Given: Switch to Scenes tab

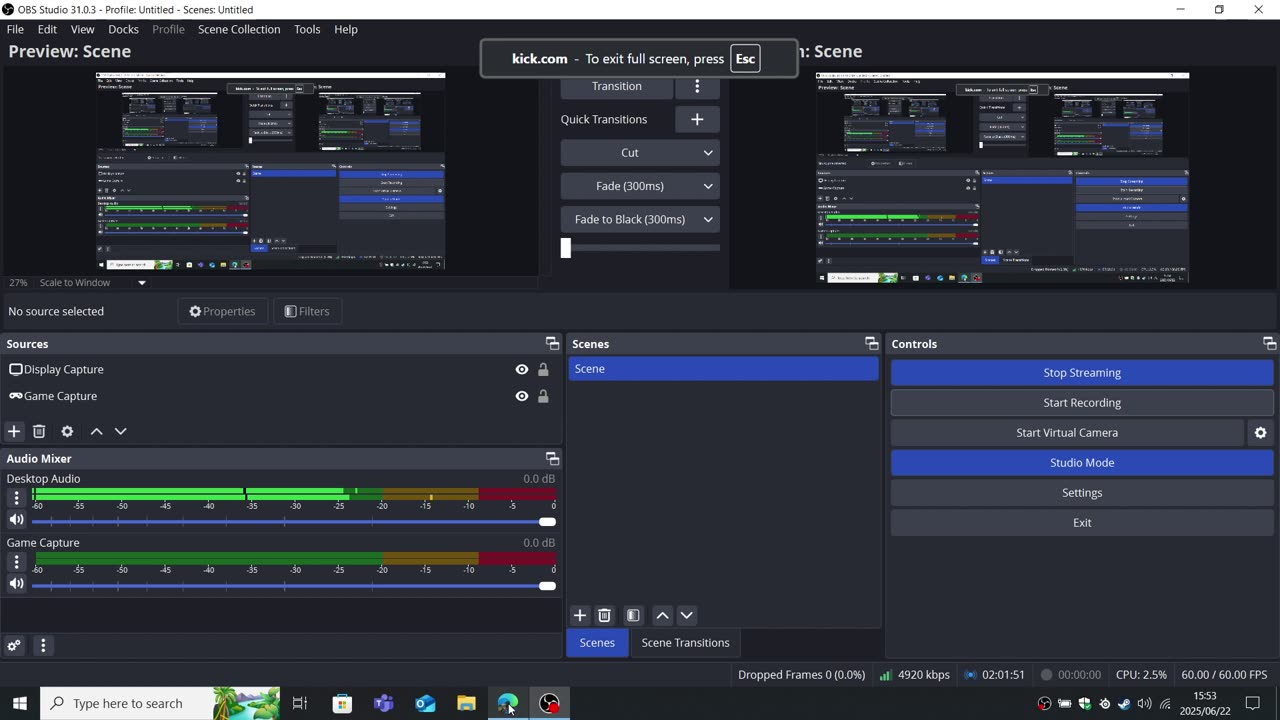Looking at the screenshot, I should [x=597, y=643].
